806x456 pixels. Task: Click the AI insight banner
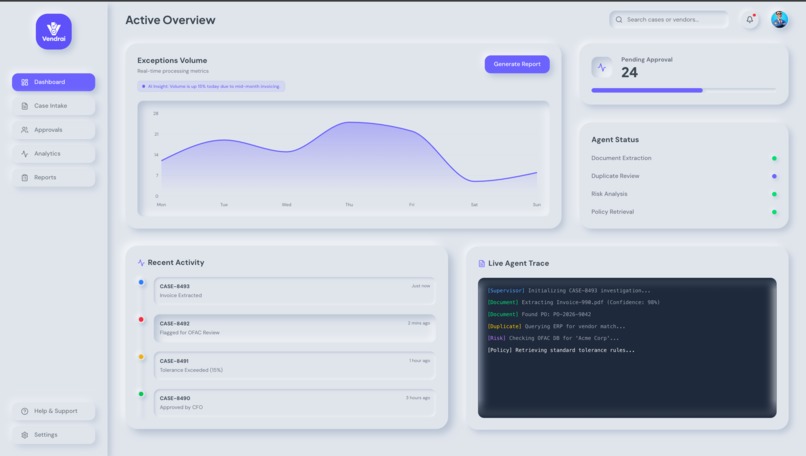(211, 86)
